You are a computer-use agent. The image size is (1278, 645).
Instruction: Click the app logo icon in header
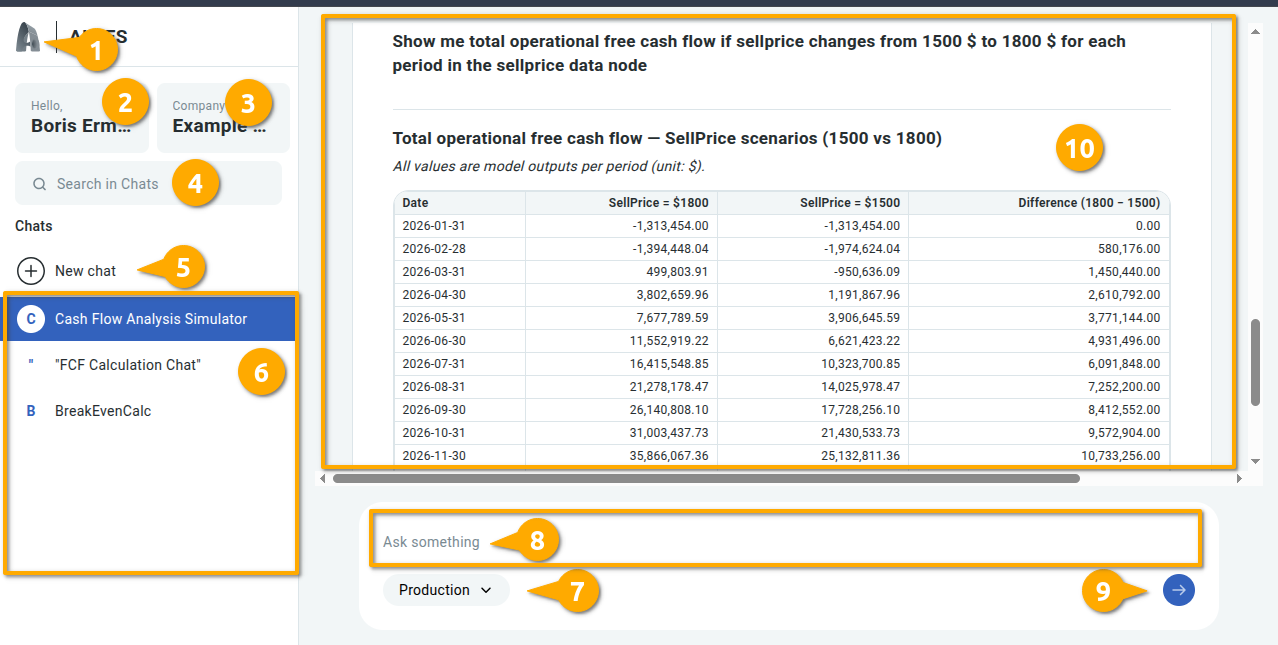(28, 38)
